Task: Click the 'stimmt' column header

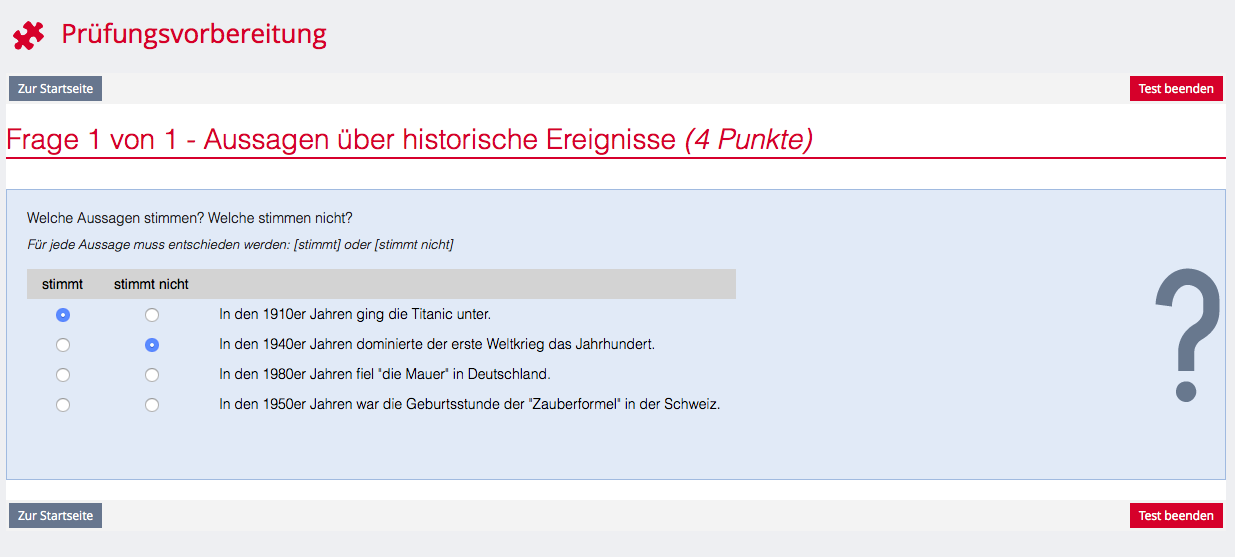Action: (62, 284)
